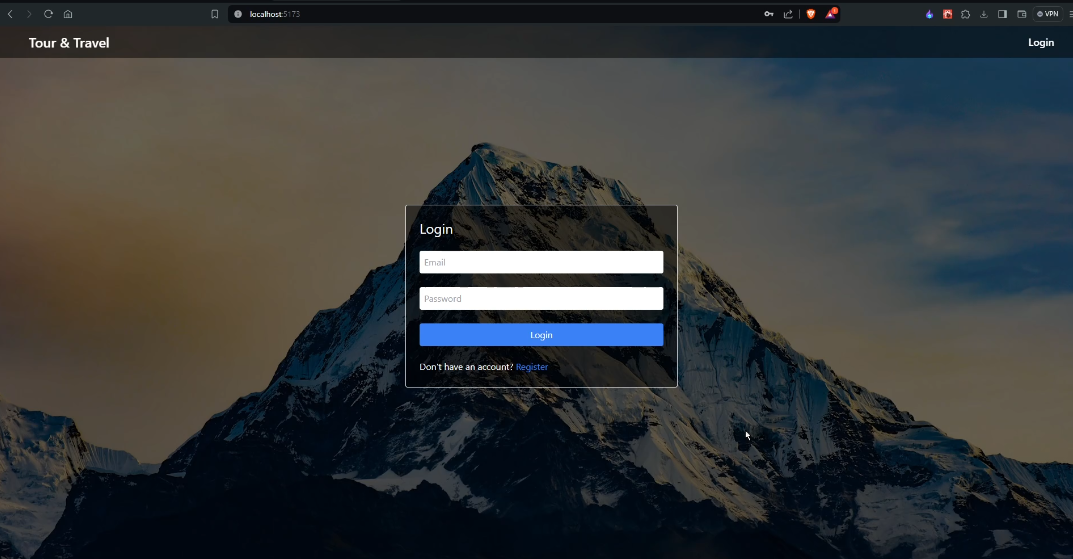Image resolution: width=1073 pixels, height=559 pixels.
Task: Open the Brave Wallet icon
Action: (1022, 14)
